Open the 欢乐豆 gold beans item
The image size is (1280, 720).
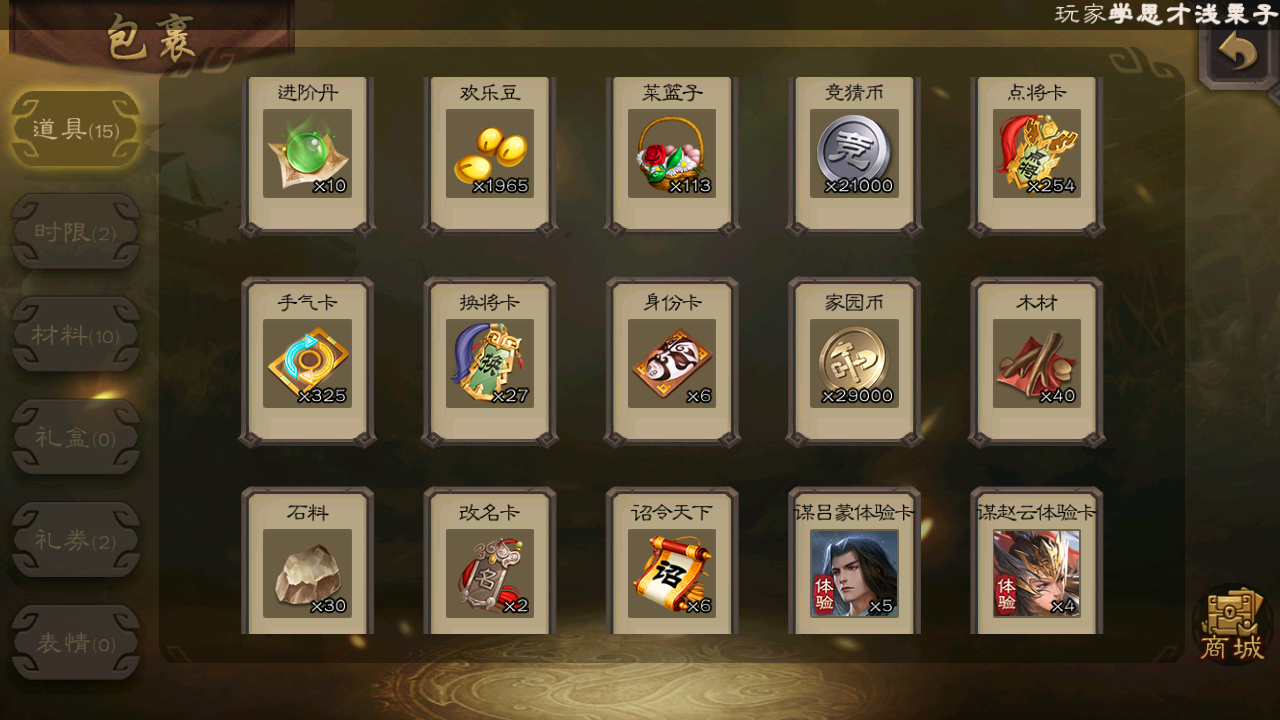coord(489,153)
